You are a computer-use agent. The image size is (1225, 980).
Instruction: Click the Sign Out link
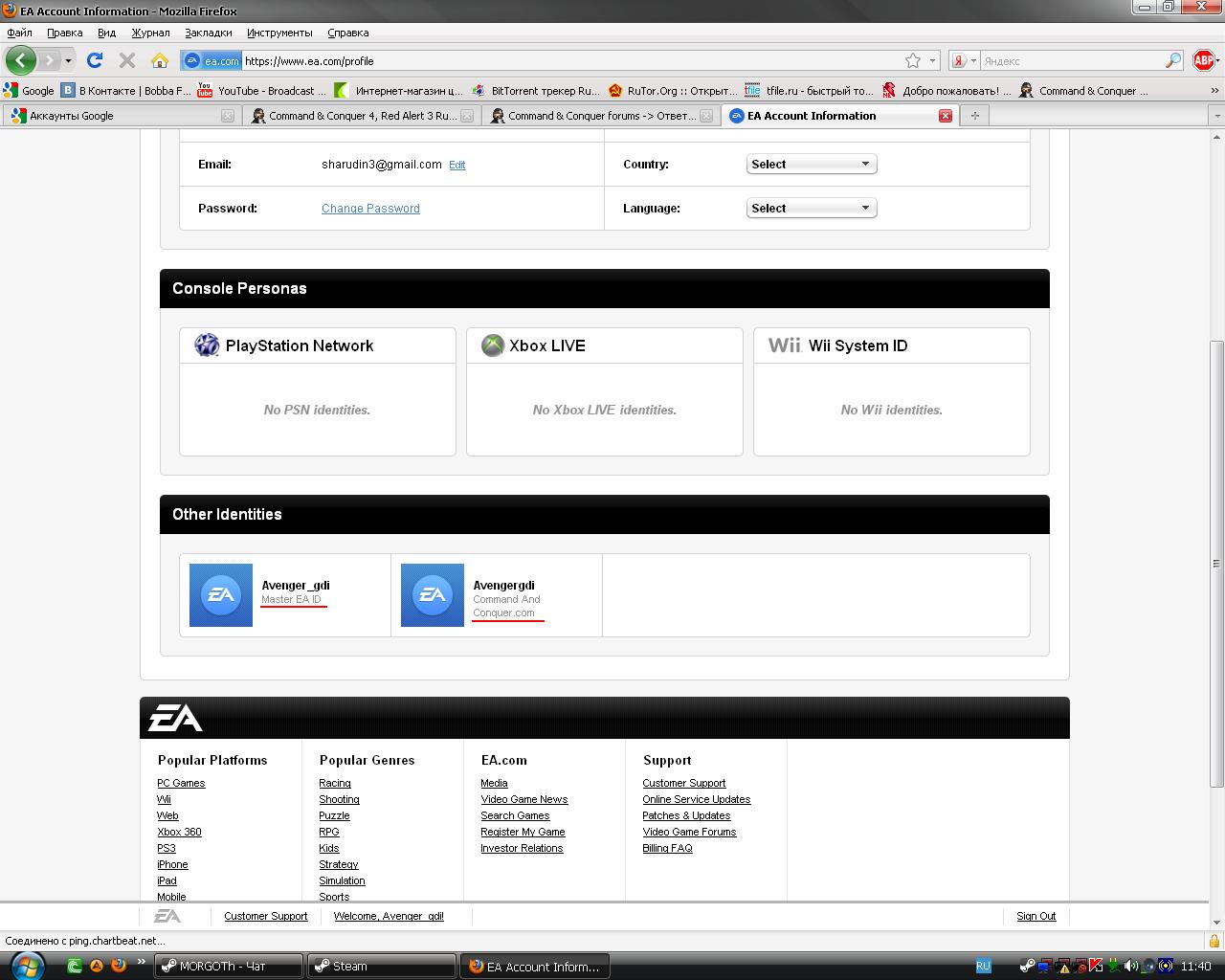click(x=1036, y=916)
